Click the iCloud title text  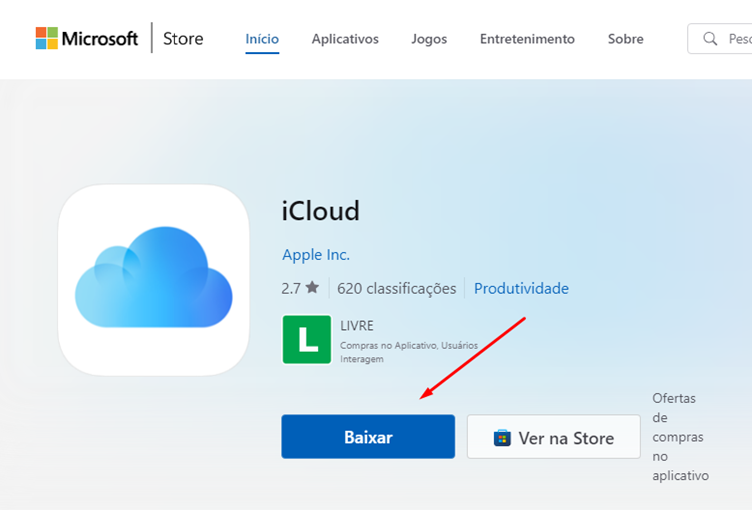click(320, 211)
